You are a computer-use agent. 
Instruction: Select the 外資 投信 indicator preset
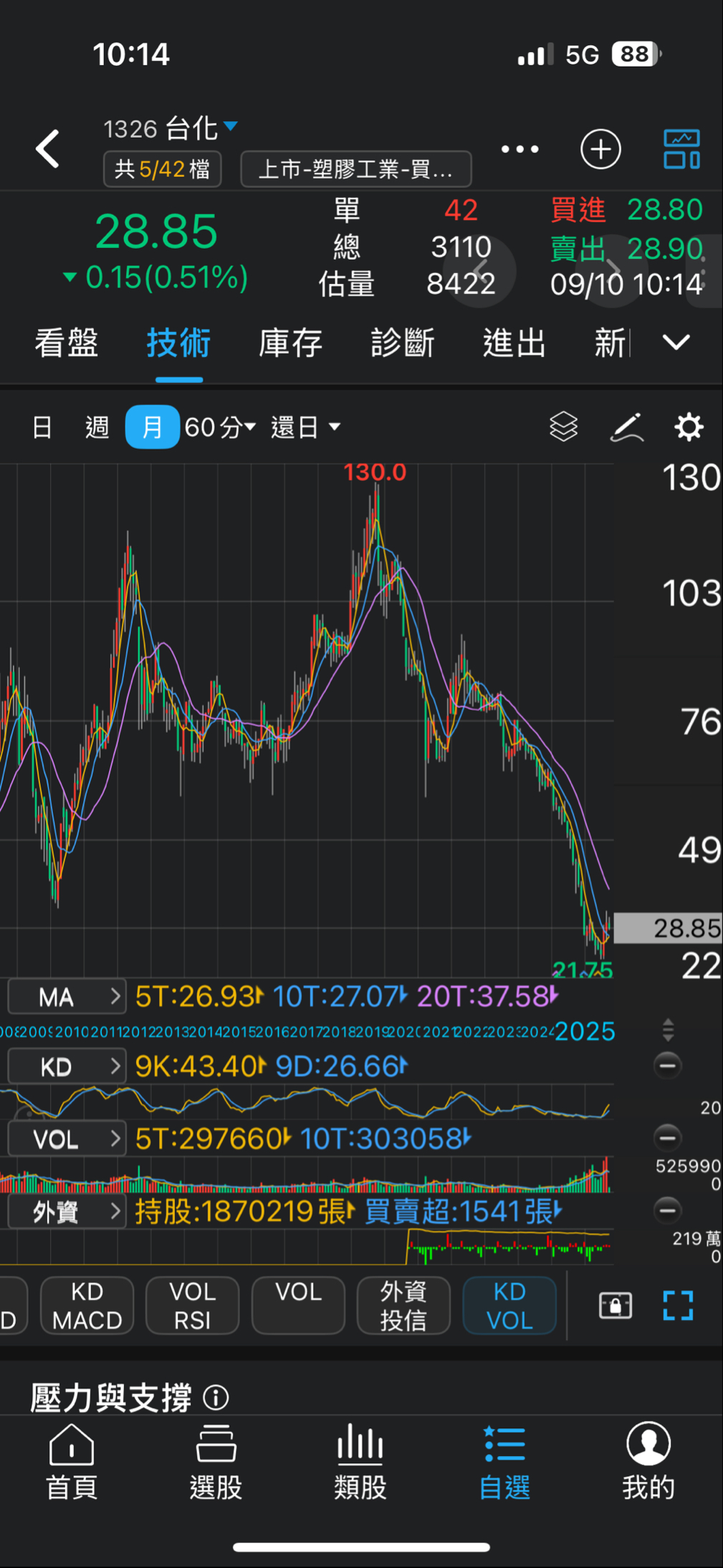[403, 1306]
